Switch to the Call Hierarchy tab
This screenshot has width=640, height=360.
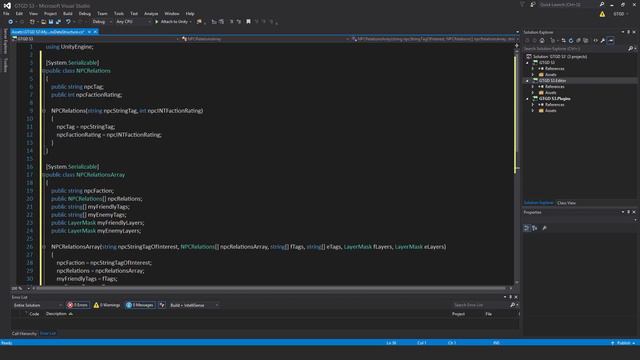click(24, 333)
